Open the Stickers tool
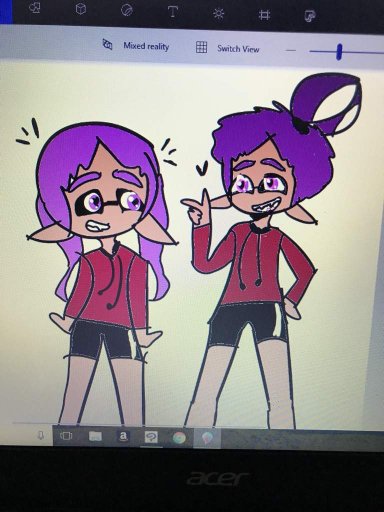384x512 pixels. [127, 10]
